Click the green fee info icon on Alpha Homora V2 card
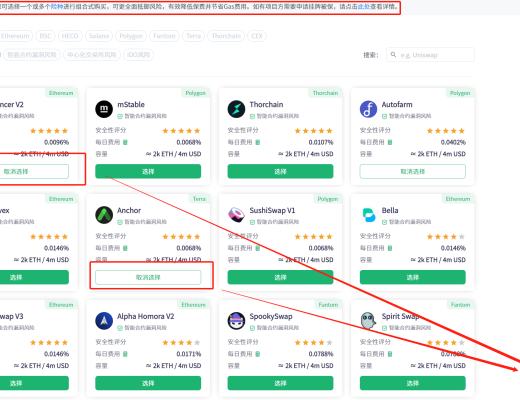This screenshot has width=520, height=400. click(x=125, y=354)
